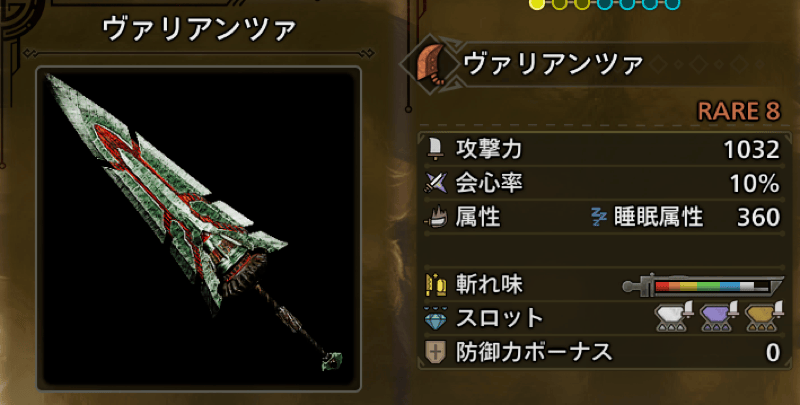Select the purple decoration slot

(x=717, y=317)
